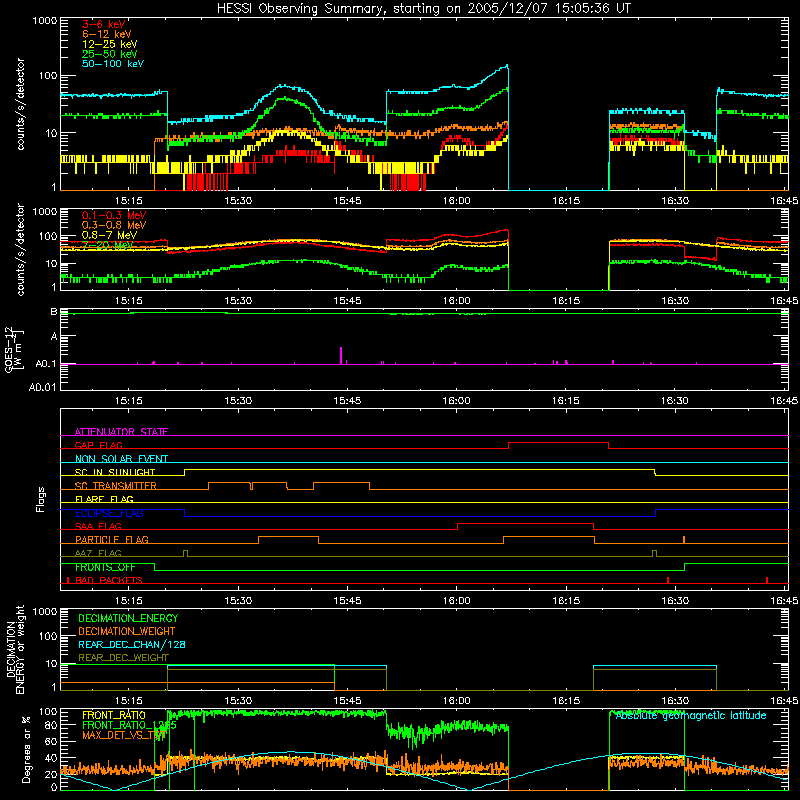Click the 16:30 tick label under the decimation panel
800x800 pixels.
coord(674,701)
